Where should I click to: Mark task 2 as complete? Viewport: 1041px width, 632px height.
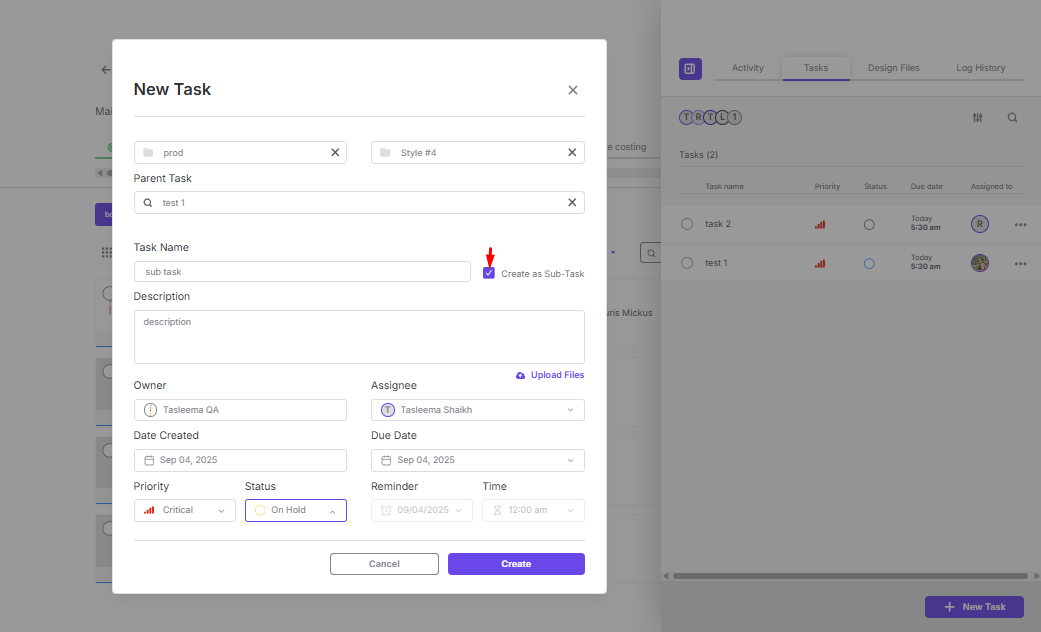pyautogui.click(x=687, y=224)
